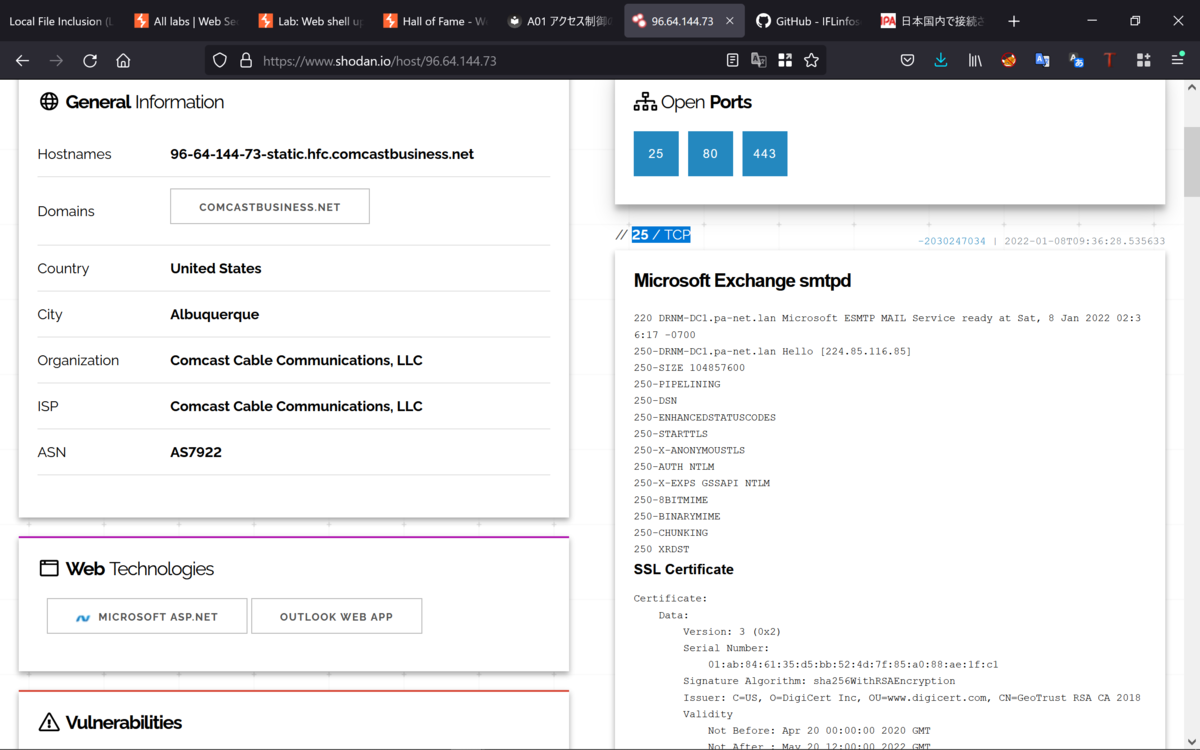
Task: Click the red T extension icon
Action: point(1109,61)
